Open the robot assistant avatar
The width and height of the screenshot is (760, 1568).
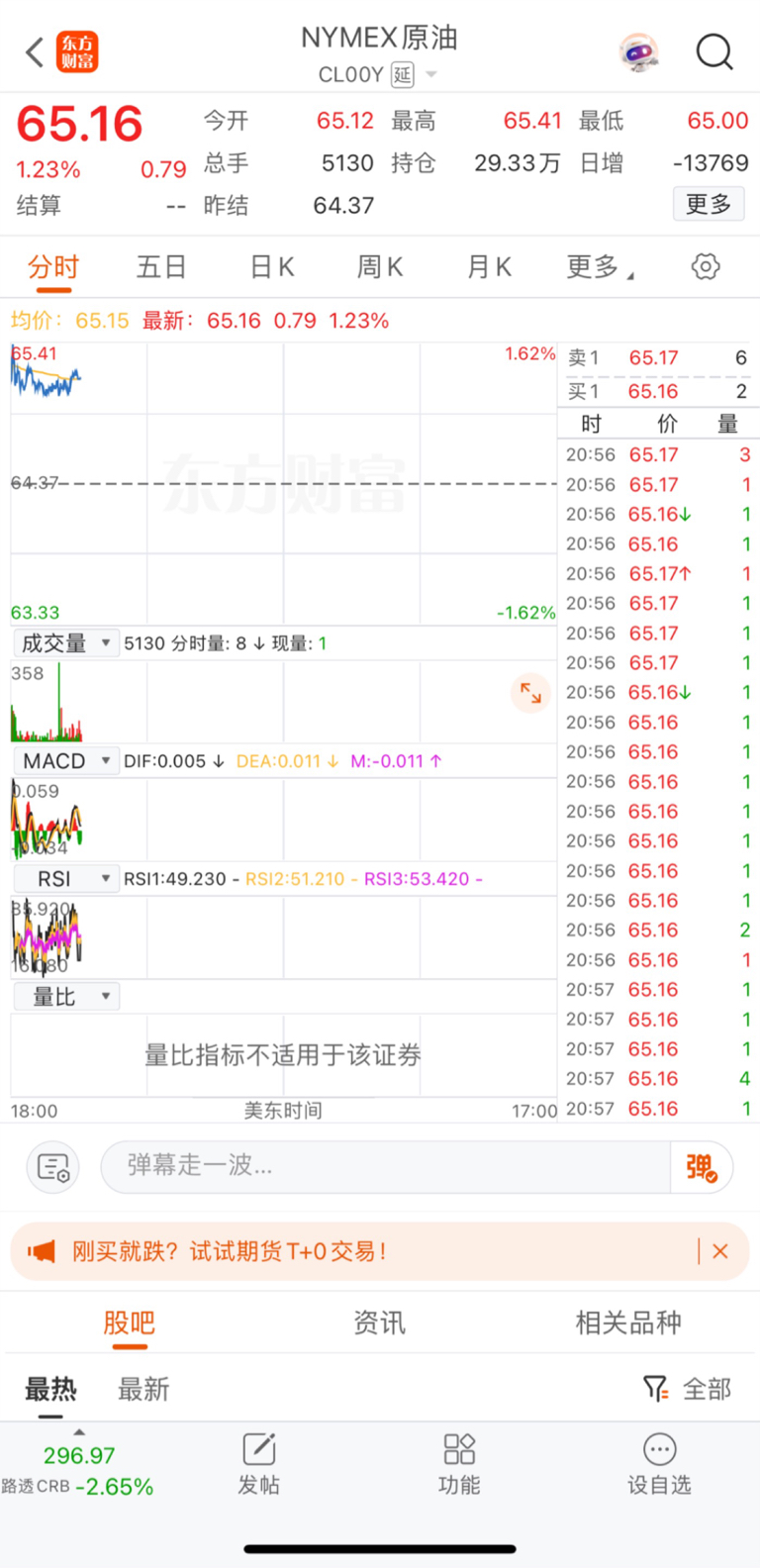[639, 51]
